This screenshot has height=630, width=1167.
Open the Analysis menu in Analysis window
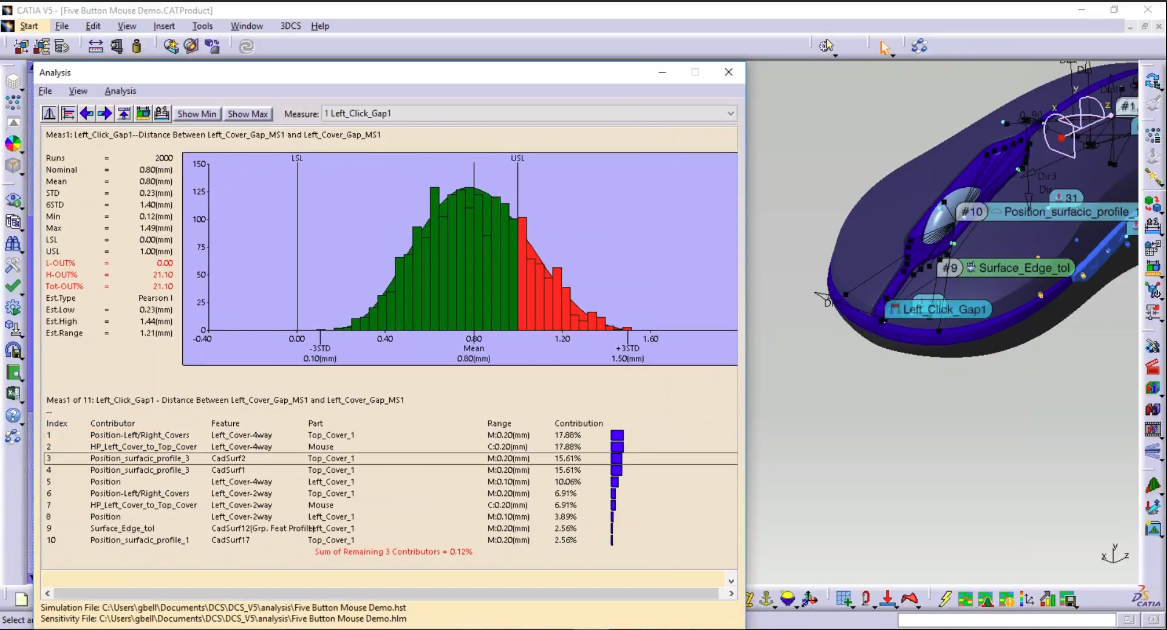[x=120, y=91]
